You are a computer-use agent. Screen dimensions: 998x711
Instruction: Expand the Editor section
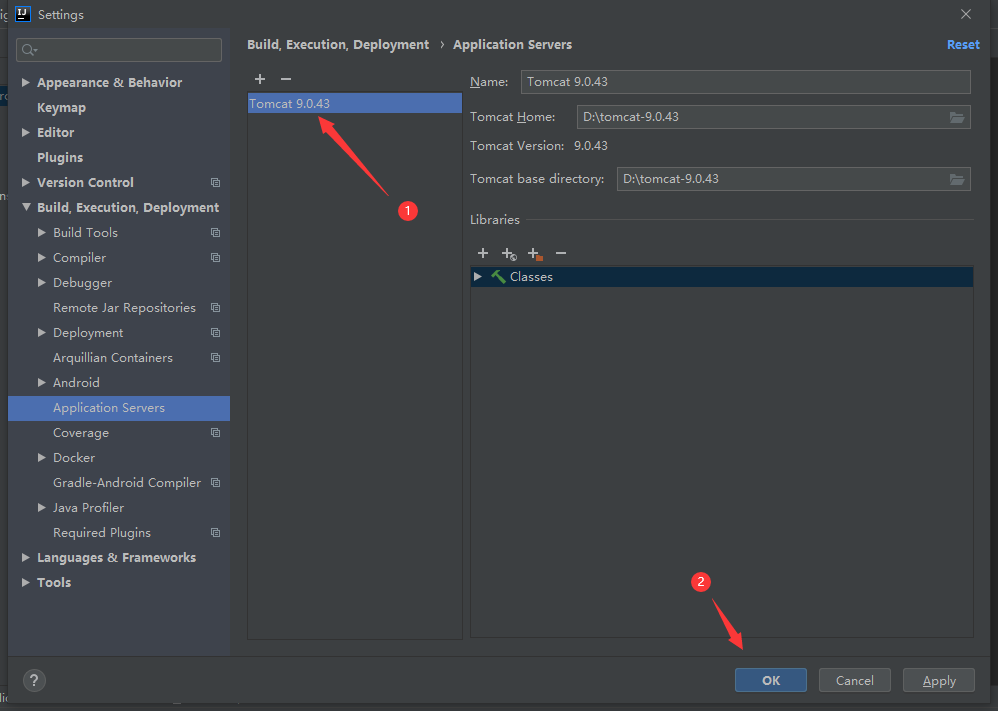click(x=25, y=132)
